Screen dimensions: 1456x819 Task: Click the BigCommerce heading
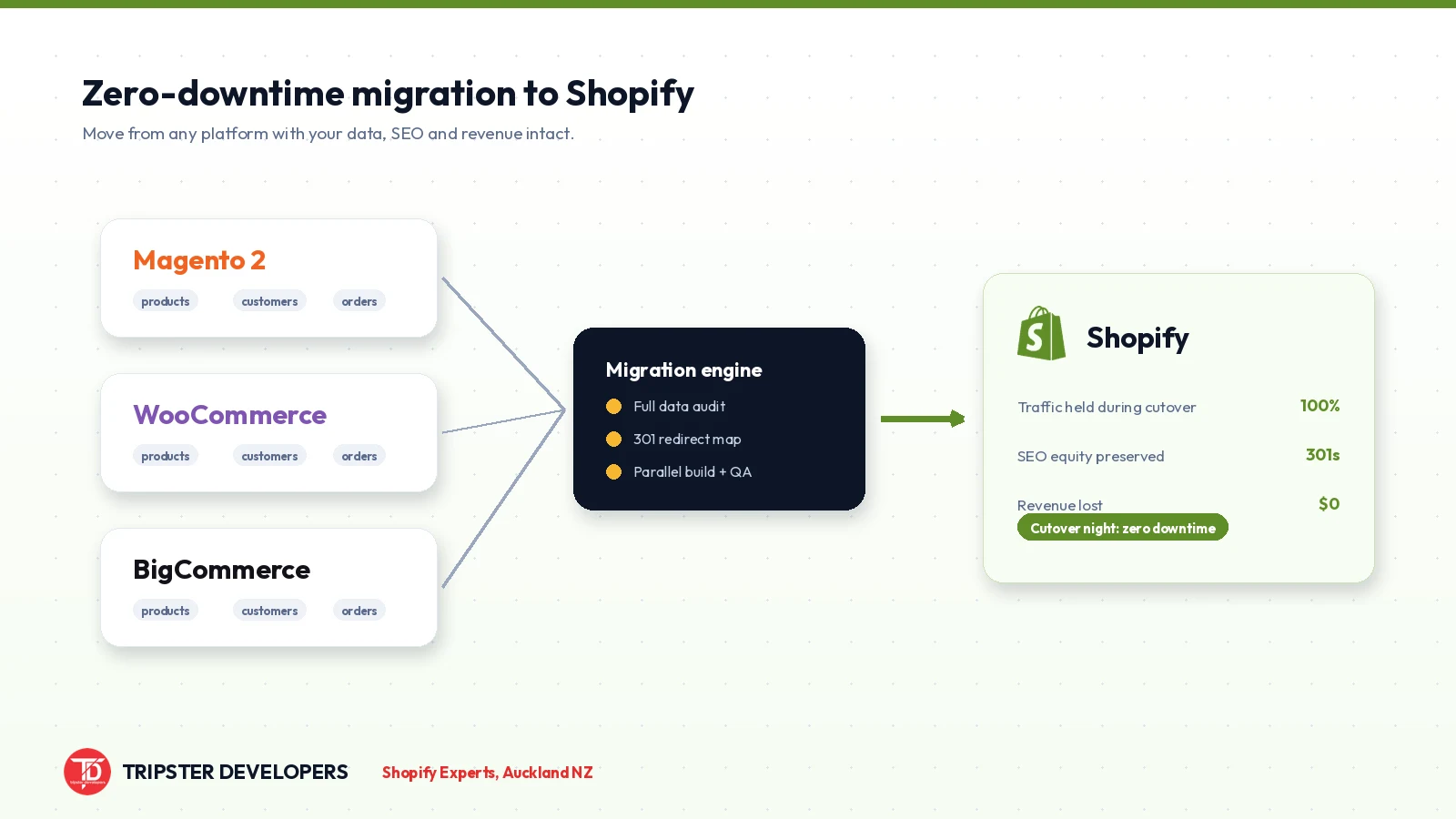point(221,570)
